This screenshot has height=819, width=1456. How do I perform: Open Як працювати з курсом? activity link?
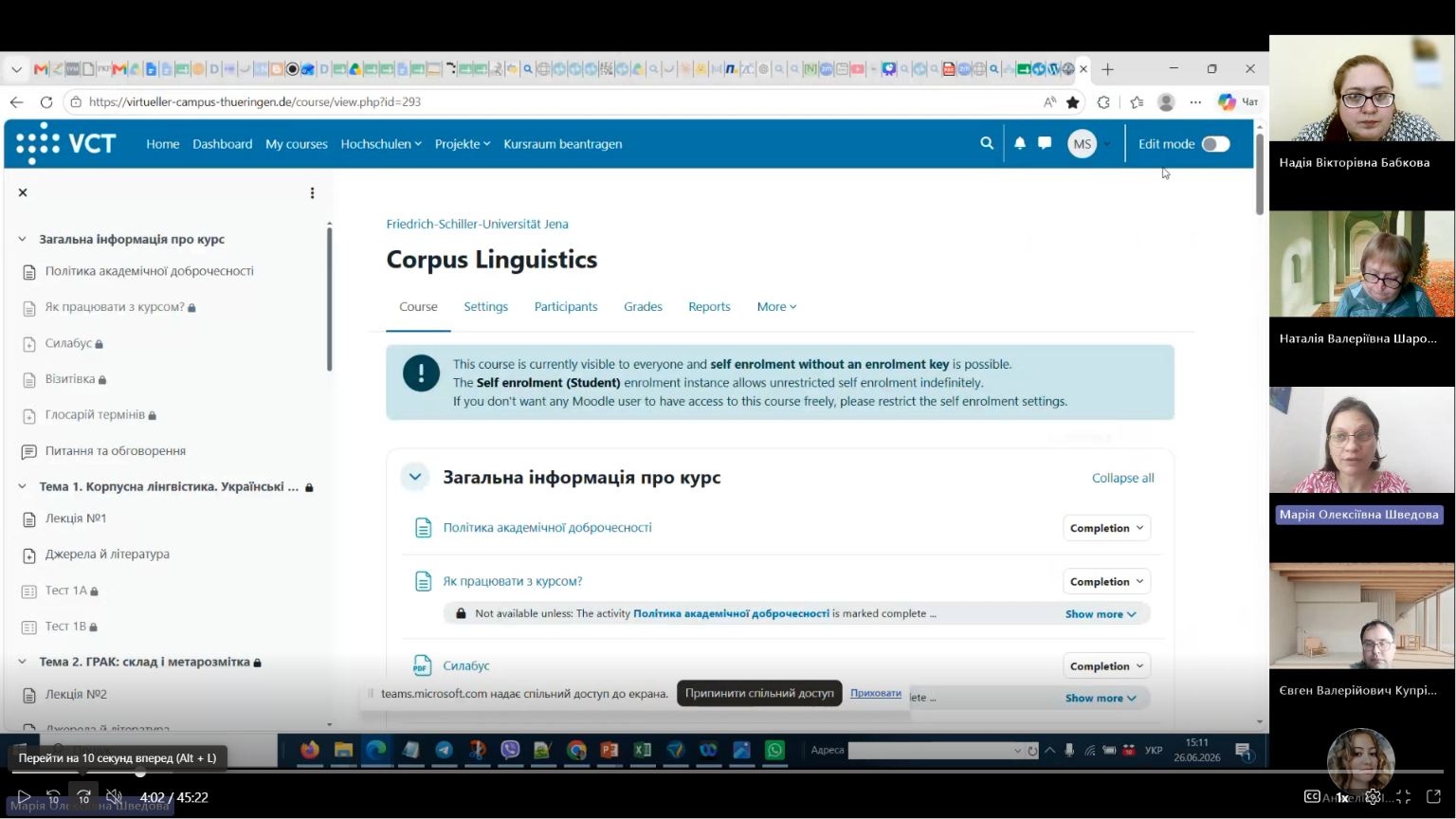click(x=513, y=581)
